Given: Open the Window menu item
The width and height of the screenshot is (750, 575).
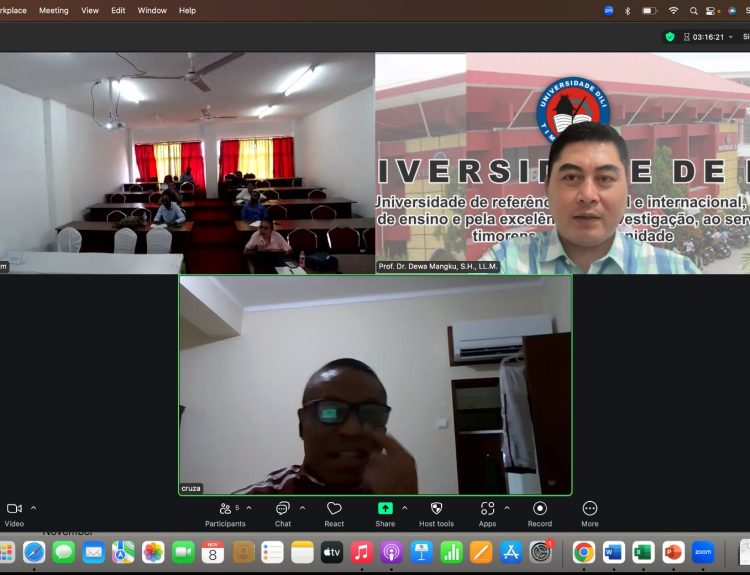Looking at the screenshot, I should click(x=152, y=11).
